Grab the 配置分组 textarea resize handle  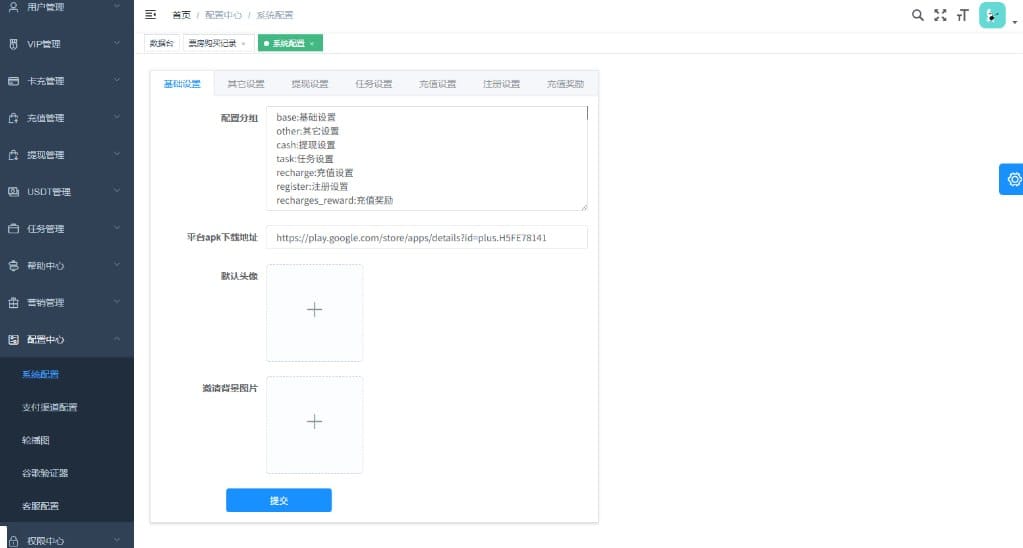pos(584,207)
